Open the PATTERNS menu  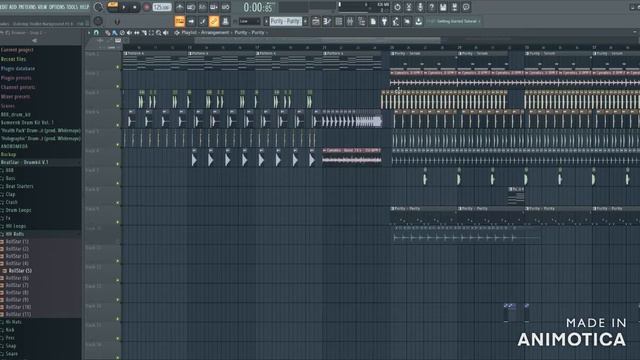[27, 7]
